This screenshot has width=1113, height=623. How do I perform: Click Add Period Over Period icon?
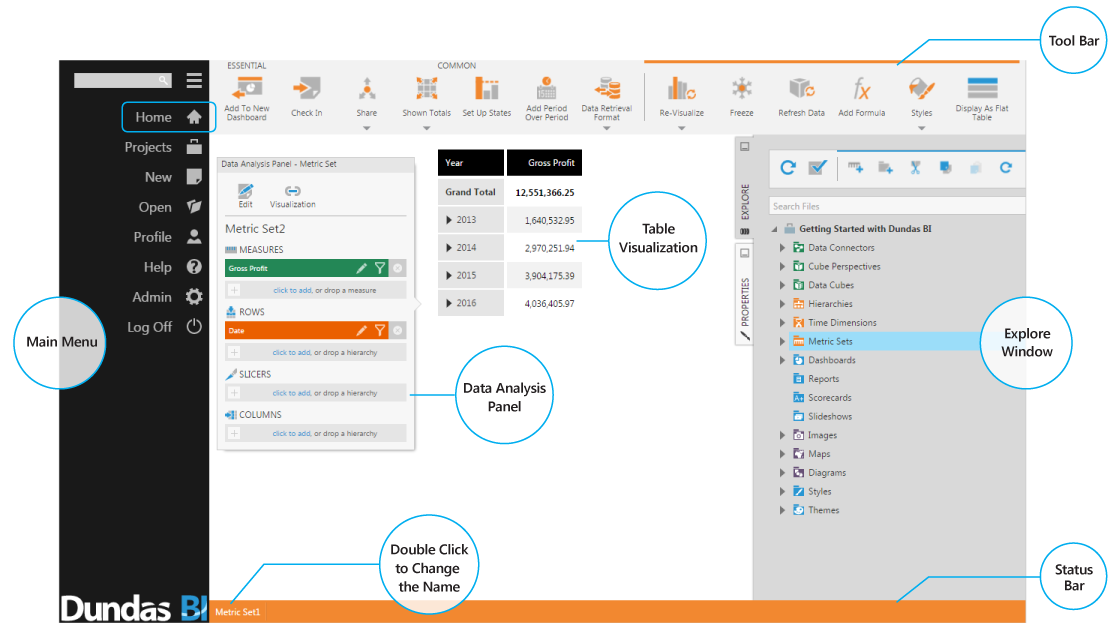547,89
